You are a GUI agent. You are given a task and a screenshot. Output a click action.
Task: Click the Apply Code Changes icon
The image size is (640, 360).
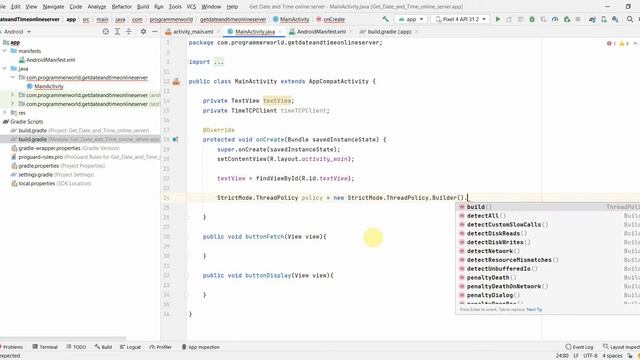[520, 19]
